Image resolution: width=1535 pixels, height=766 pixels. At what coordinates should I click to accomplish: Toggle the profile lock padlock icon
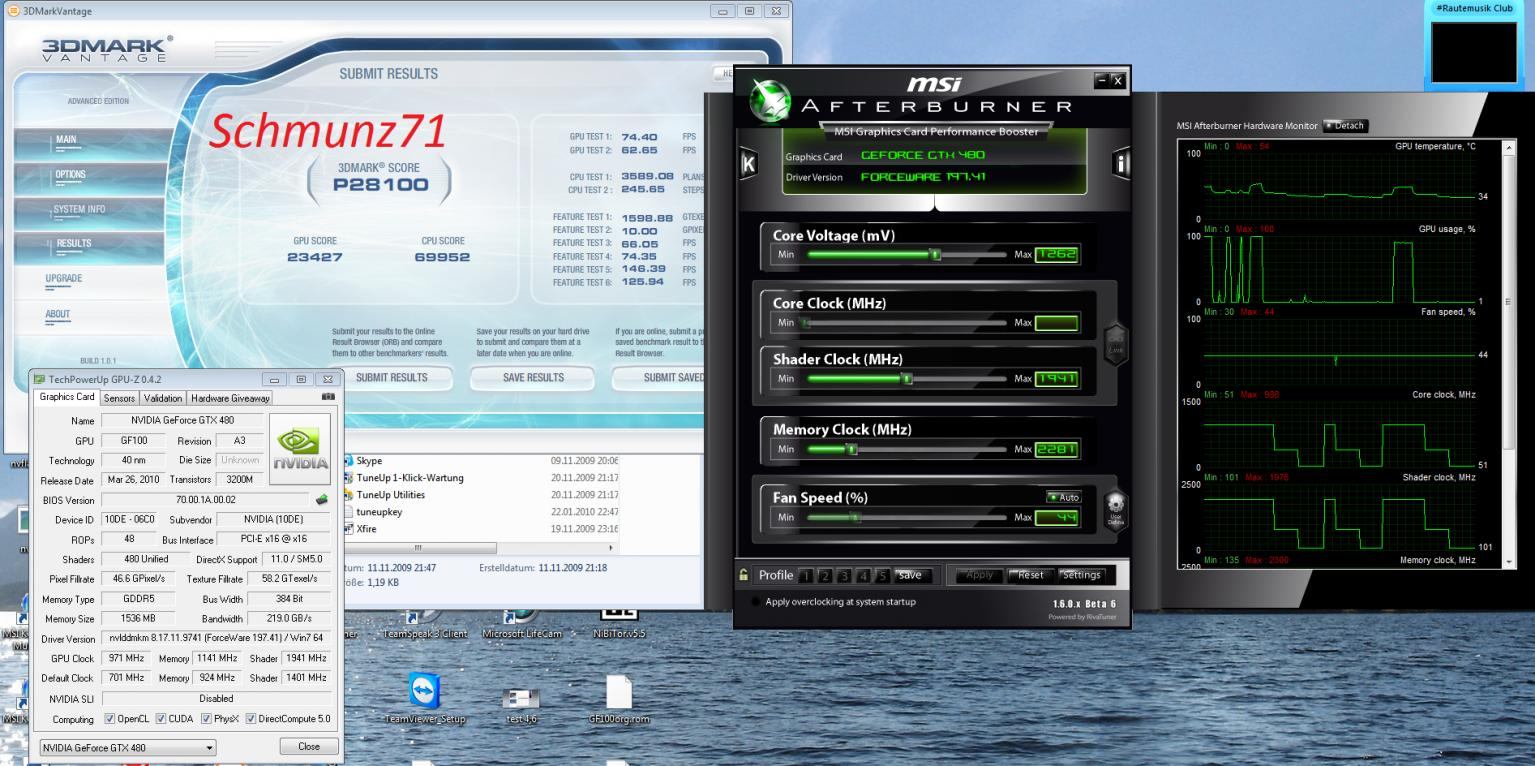click(x=744, y=575)
